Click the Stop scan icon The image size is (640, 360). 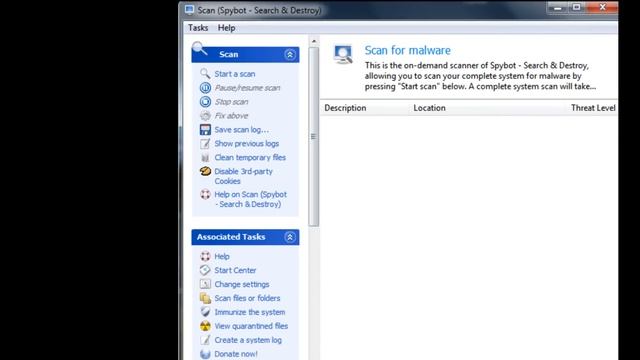[205, 102]
